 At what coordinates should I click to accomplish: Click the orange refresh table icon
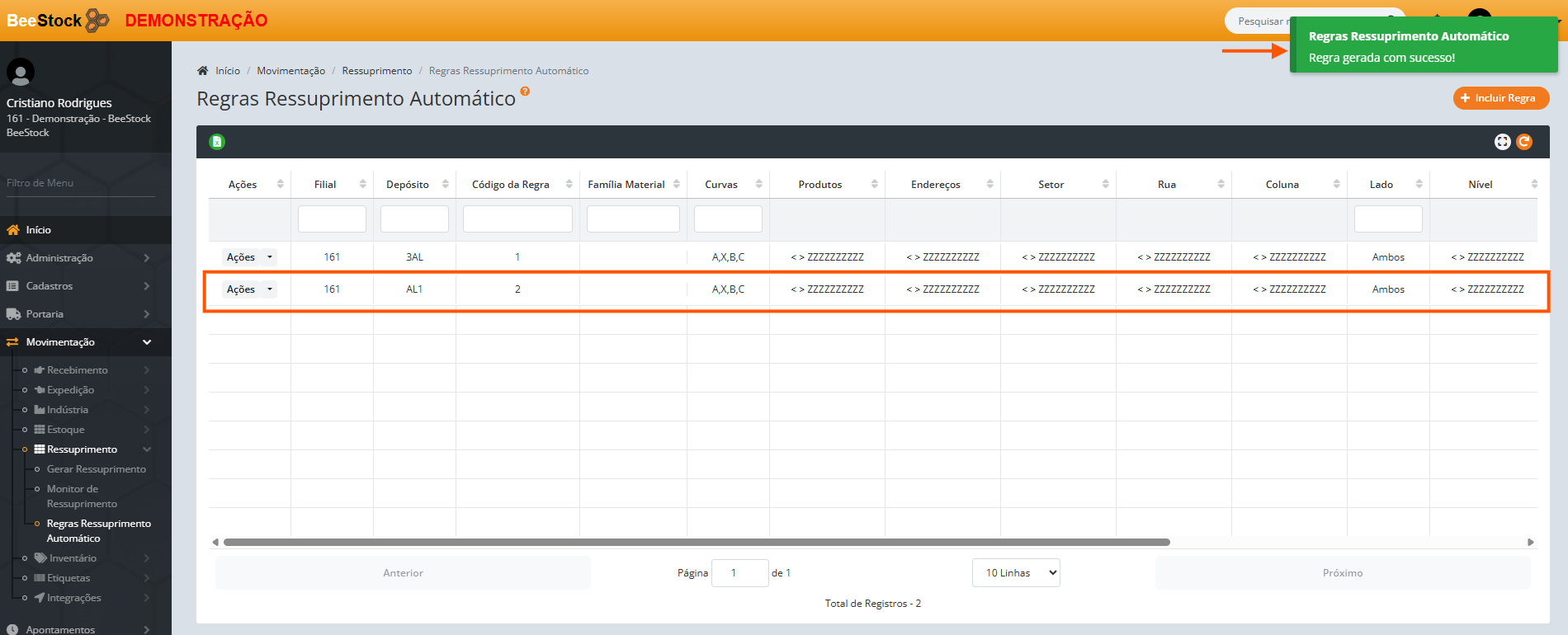pos(1524,142)
